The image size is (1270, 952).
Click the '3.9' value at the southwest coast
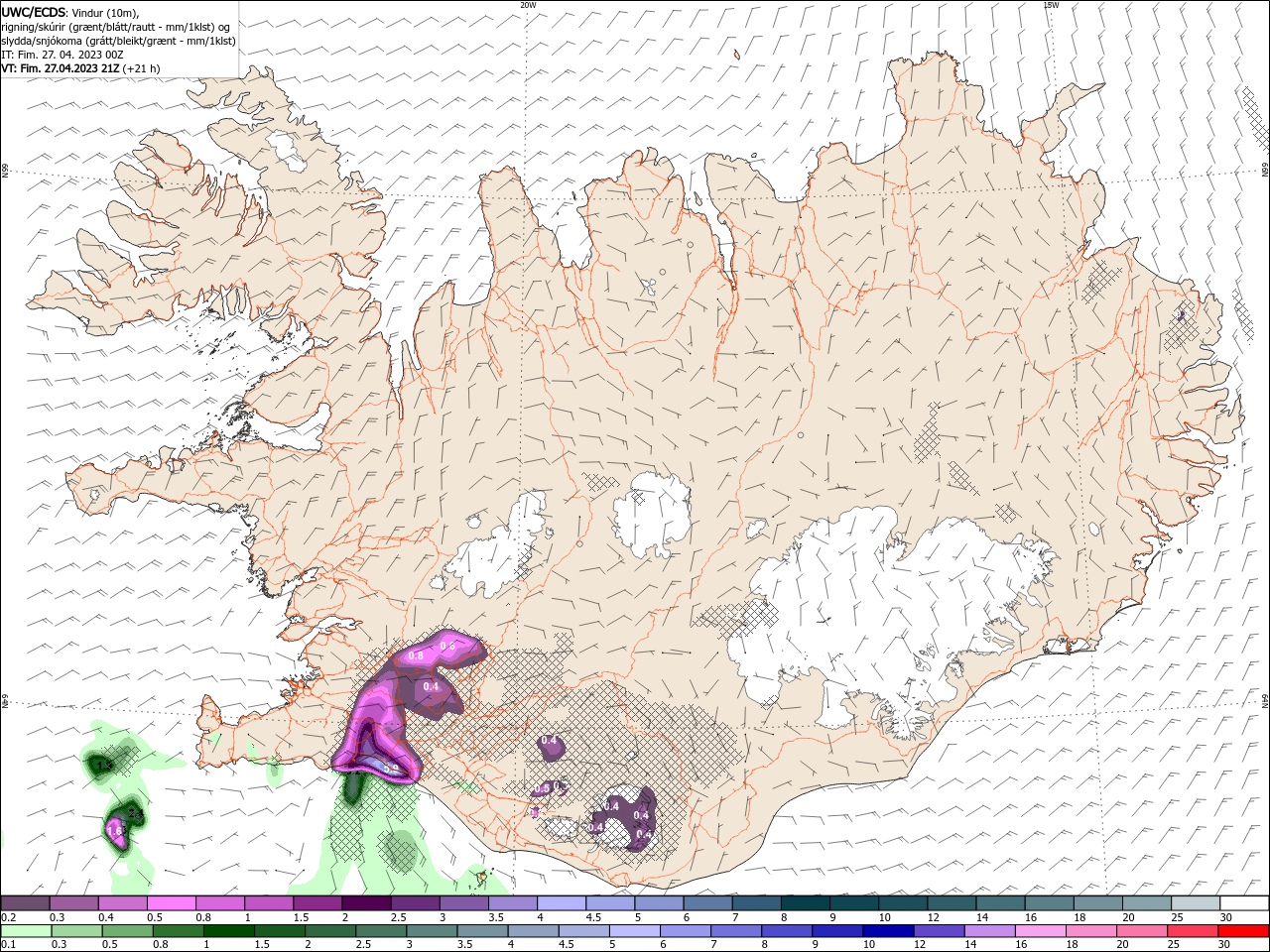pyautogui.click(x=391, y=768)
